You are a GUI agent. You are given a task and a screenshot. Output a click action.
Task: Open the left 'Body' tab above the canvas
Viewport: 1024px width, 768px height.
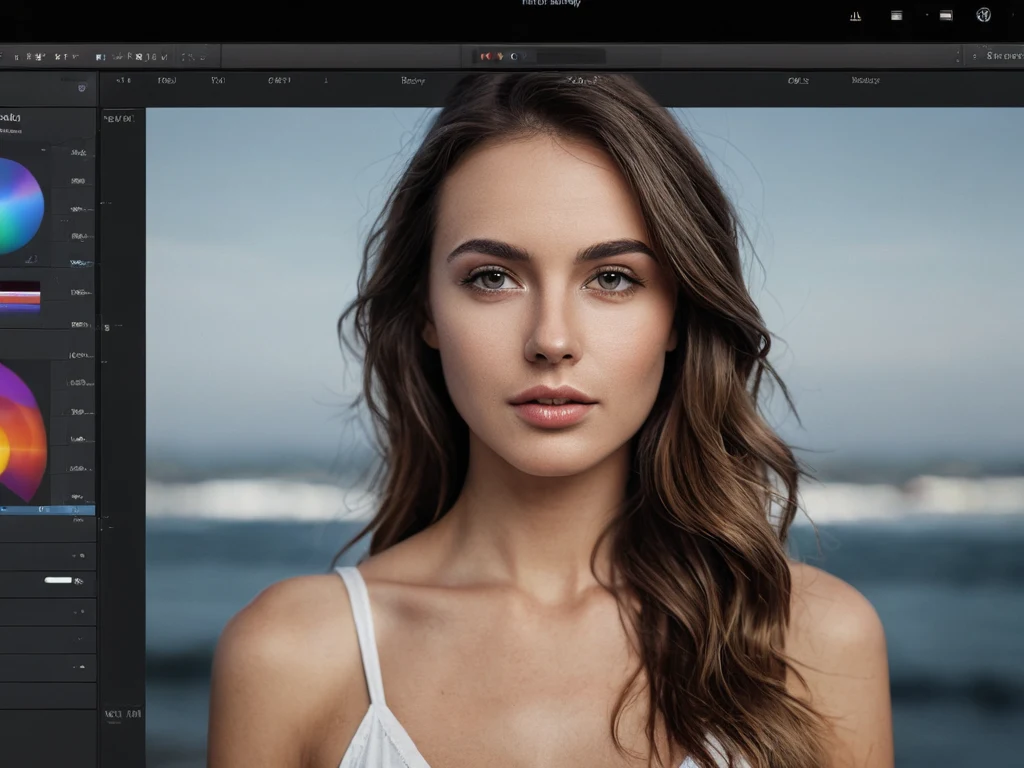[x=412, y=81]
